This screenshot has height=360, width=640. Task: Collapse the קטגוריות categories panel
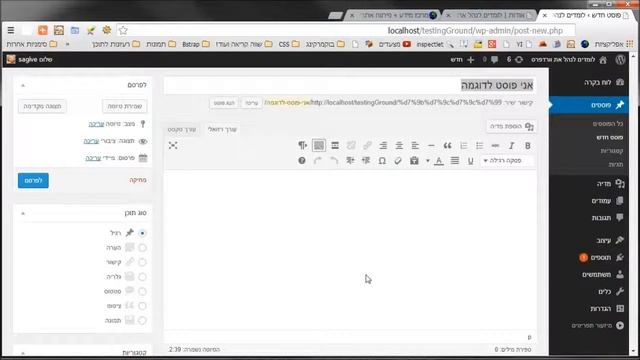tap(23, 353)
